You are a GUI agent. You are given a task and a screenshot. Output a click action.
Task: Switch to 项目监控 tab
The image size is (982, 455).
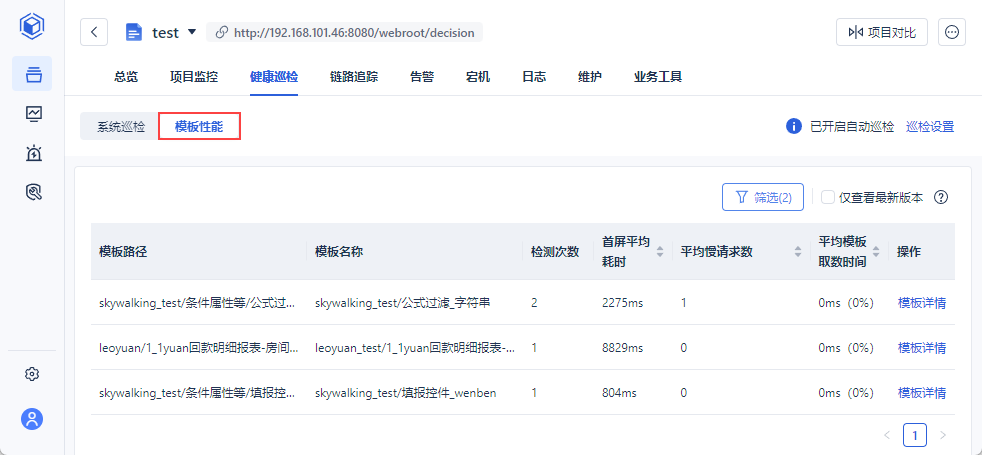[x=194, y=77]
